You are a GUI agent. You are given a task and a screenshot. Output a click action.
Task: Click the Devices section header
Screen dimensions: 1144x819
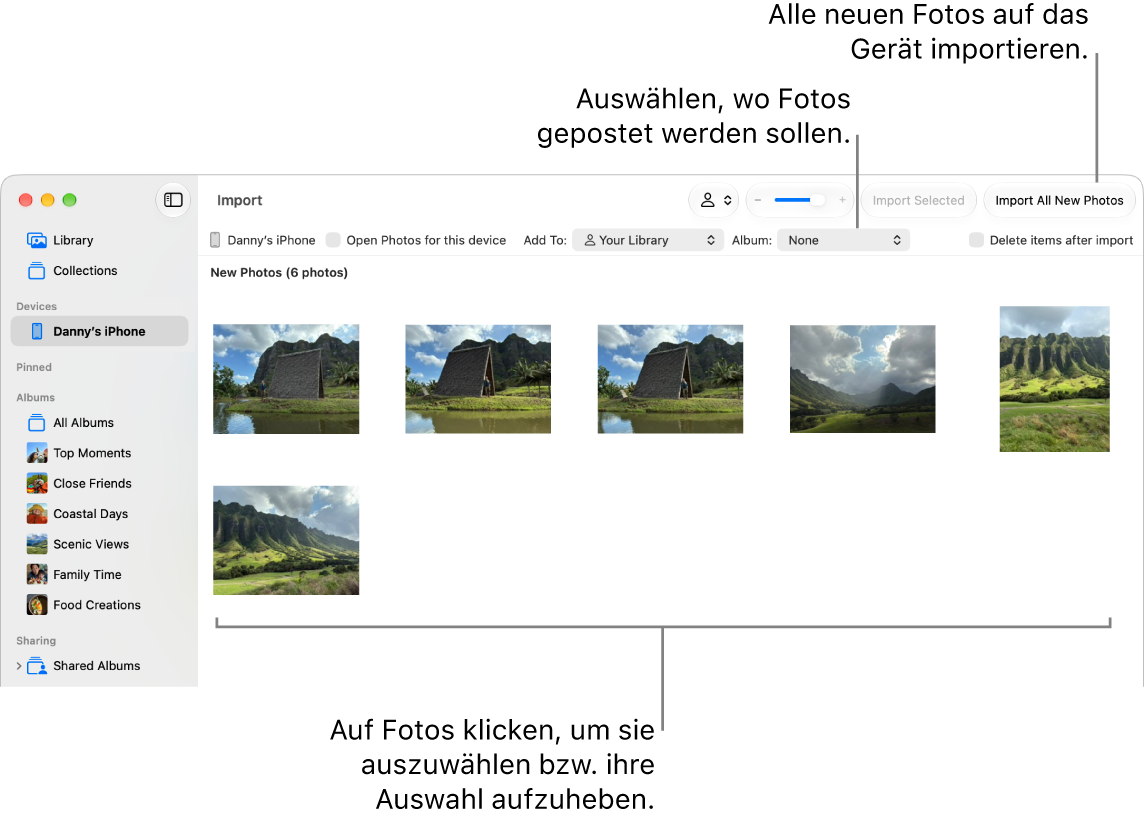pyautogui.click(x=36, y=306)
